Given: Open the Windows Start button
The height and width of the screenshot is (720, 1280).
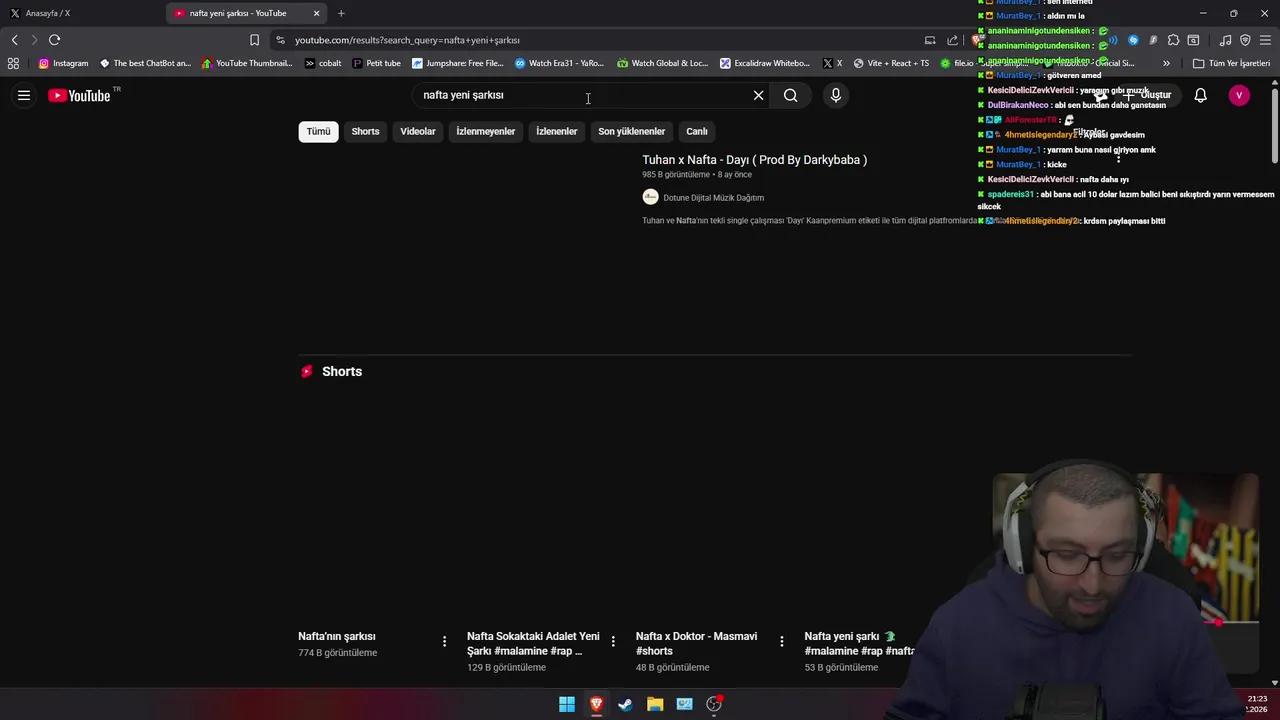Looking at the screenshot, I should tap(567, 704).
